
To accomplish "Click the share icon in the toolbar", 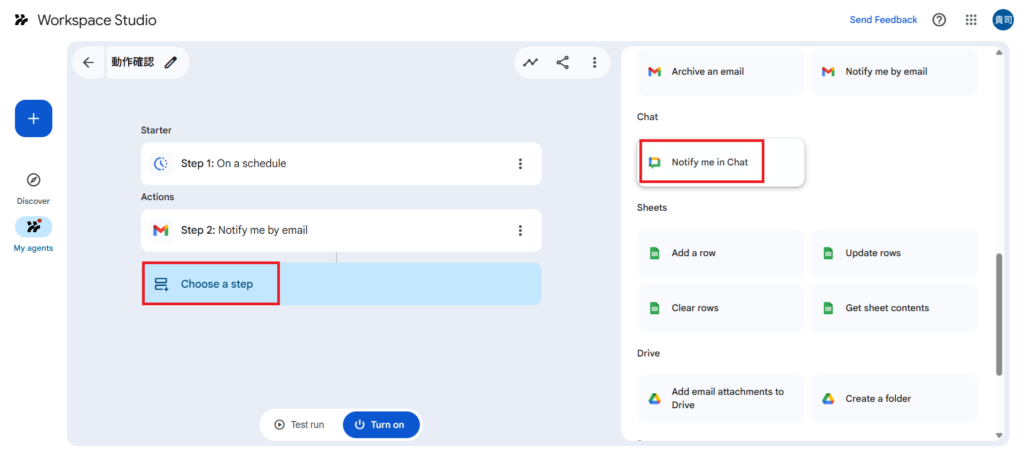I will (563, 62).
